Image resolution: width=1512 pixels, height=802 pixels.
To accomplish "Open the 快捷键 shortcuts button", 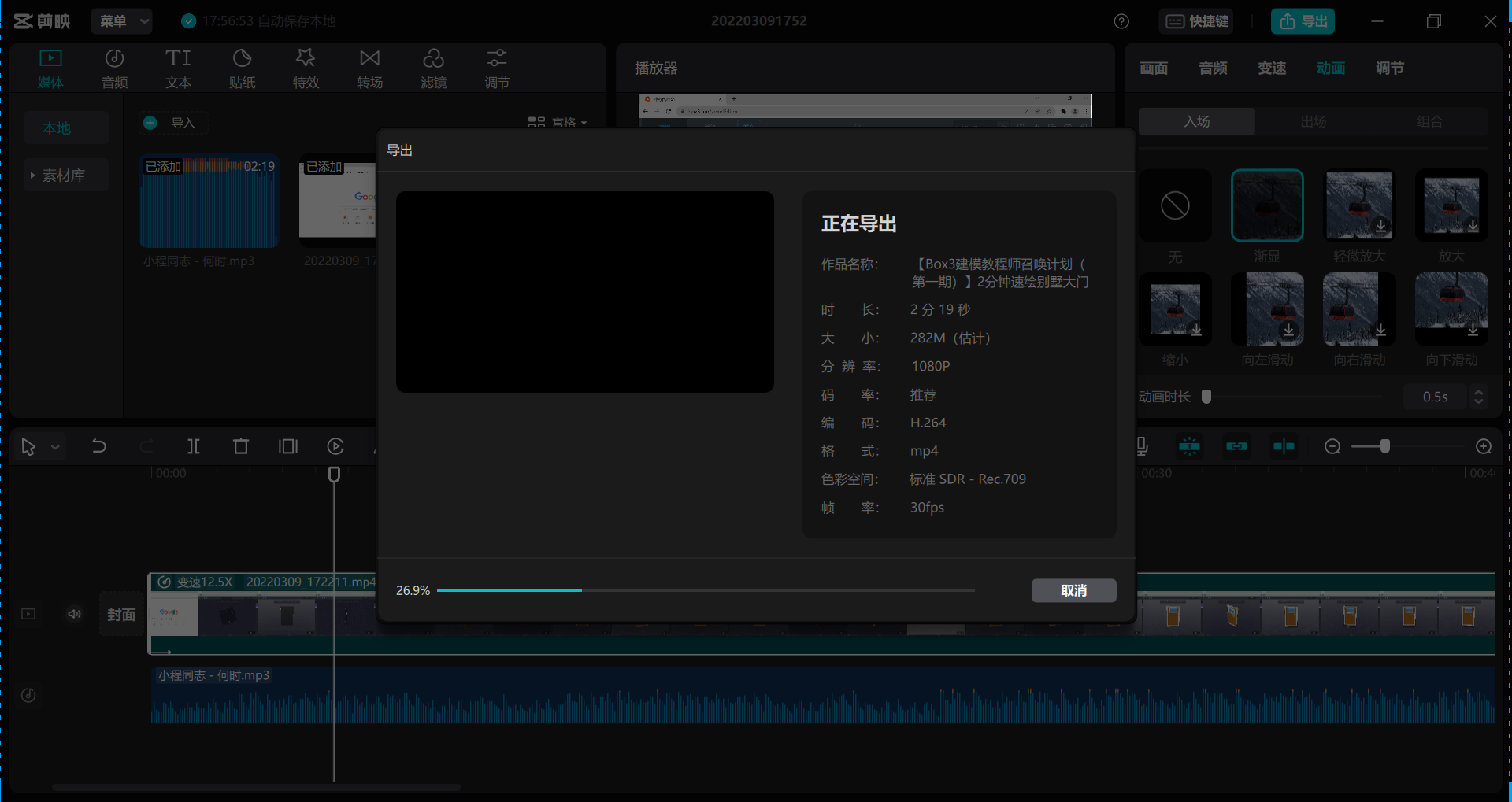I will (1197, 21).
